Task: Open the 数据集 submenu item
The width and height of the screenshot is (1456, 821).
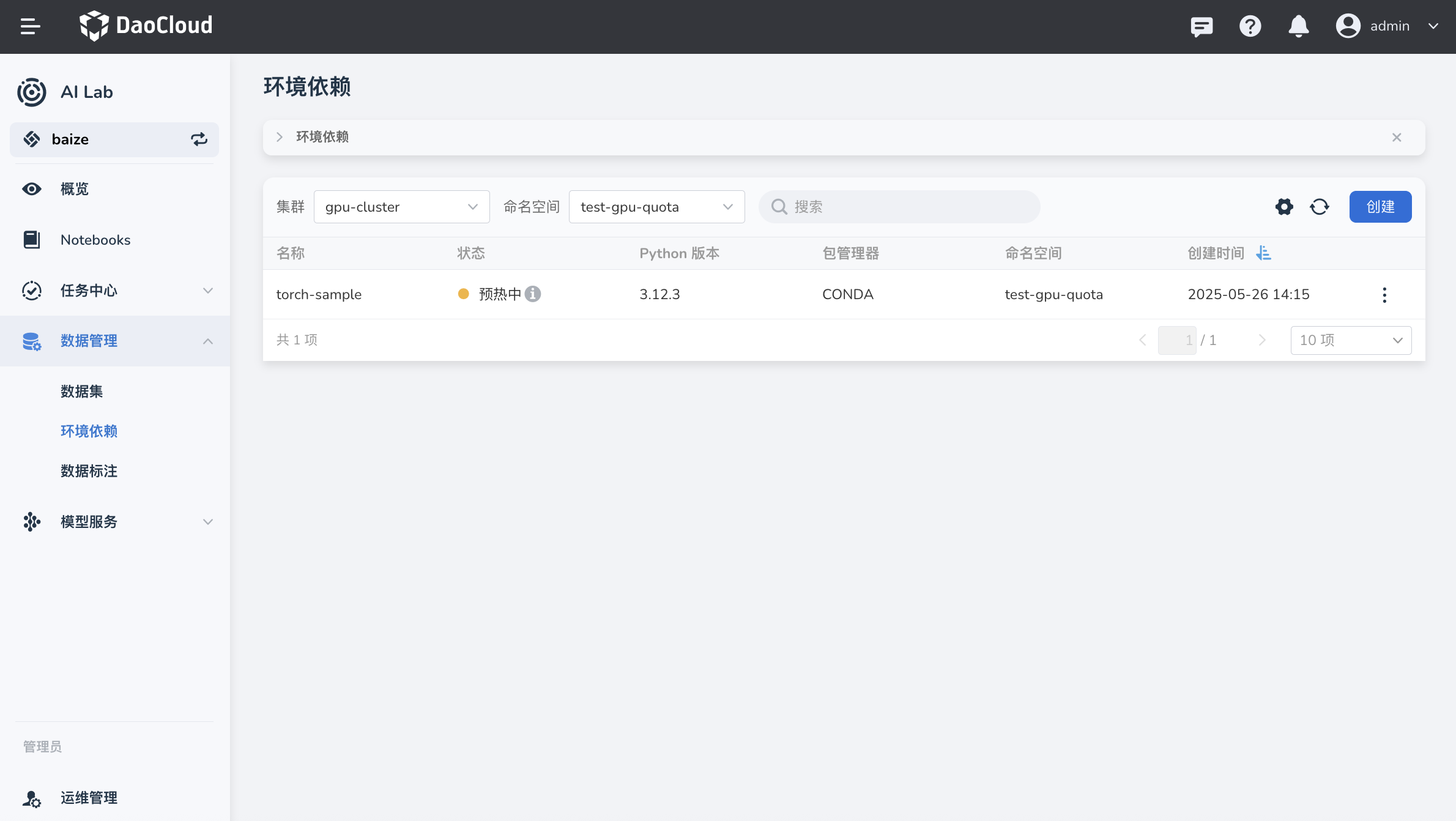Action: pyautogui.click(x=81, y=392)
